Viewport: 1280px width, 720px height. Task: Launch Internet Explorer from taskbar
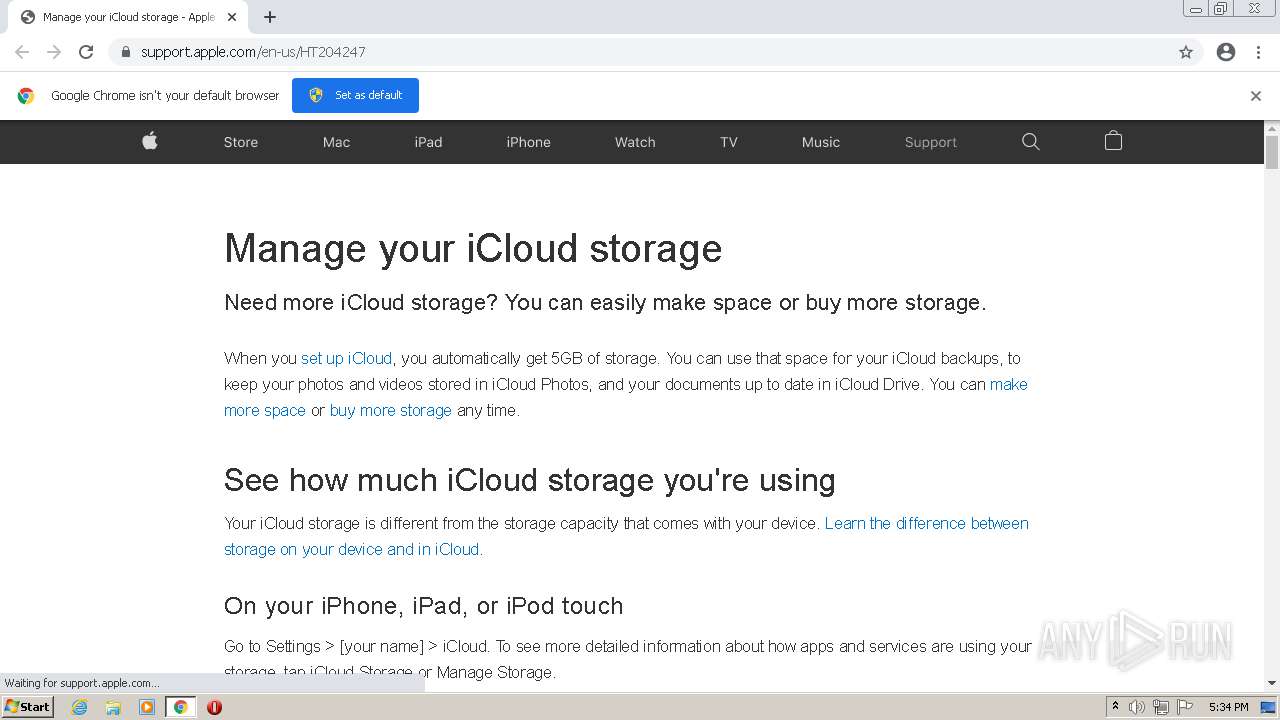tap(79, 707)
